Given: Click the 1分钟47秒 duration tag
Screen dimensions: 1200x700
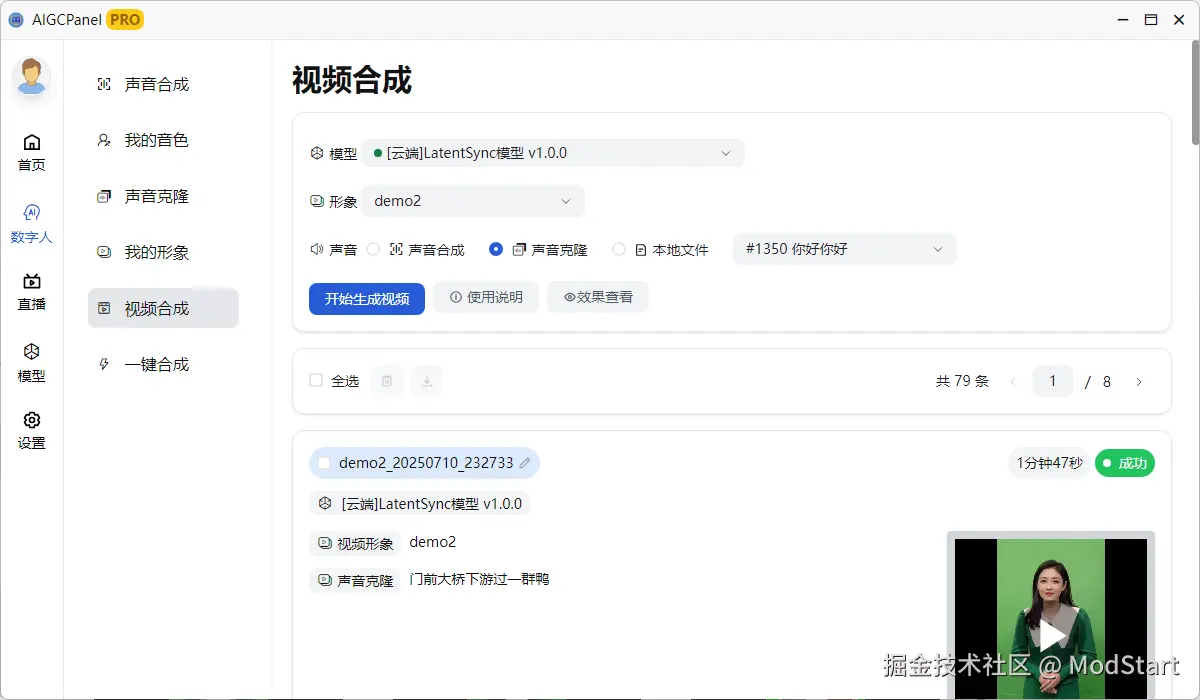Looking at the screenshot, I should [x=1049, y=463].
